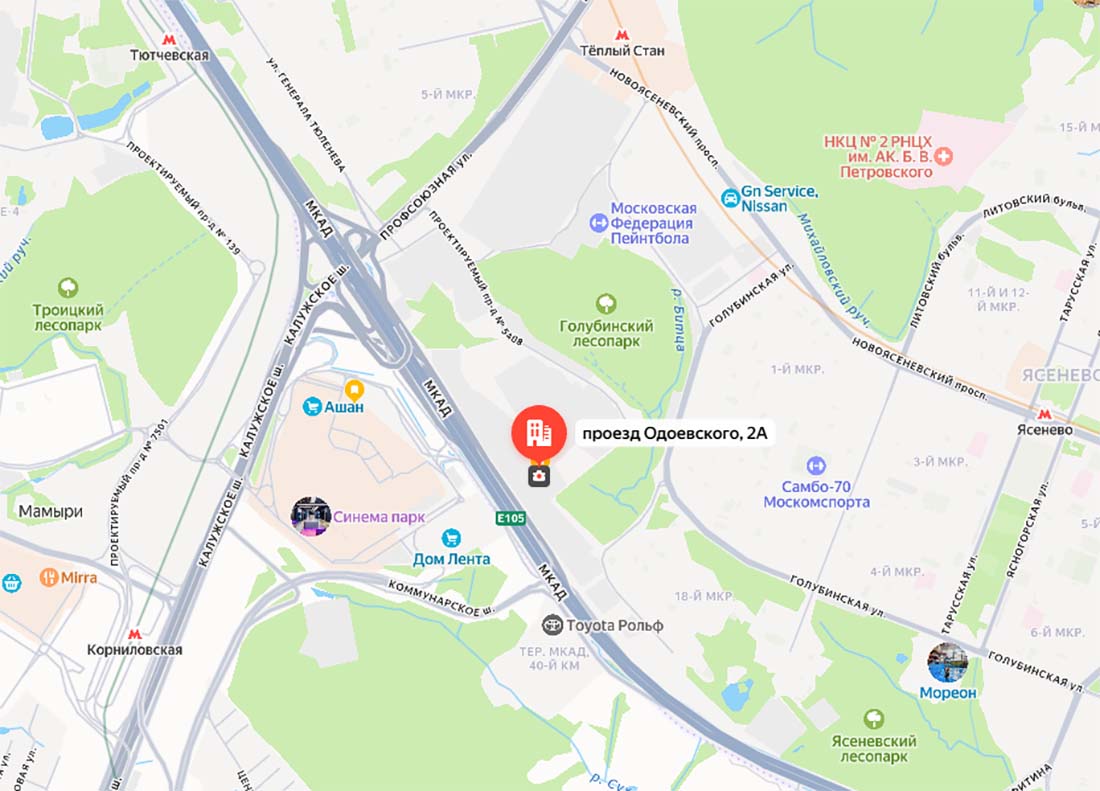Click the Голубинский лесопарк tree icon
The image size is (1100, 791).
pyautogui.click(x=606, y=304)
